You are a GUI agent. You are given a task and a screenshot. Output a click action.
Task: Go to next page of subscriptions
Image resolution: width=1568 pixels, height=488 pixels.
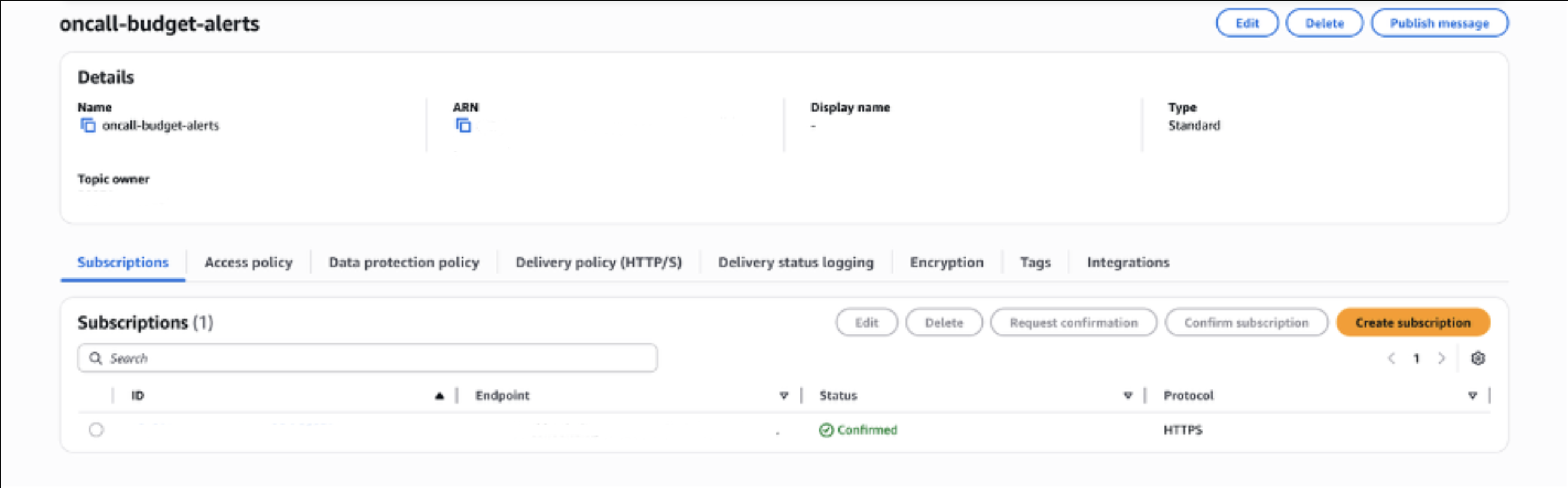tap(1441, 358)
